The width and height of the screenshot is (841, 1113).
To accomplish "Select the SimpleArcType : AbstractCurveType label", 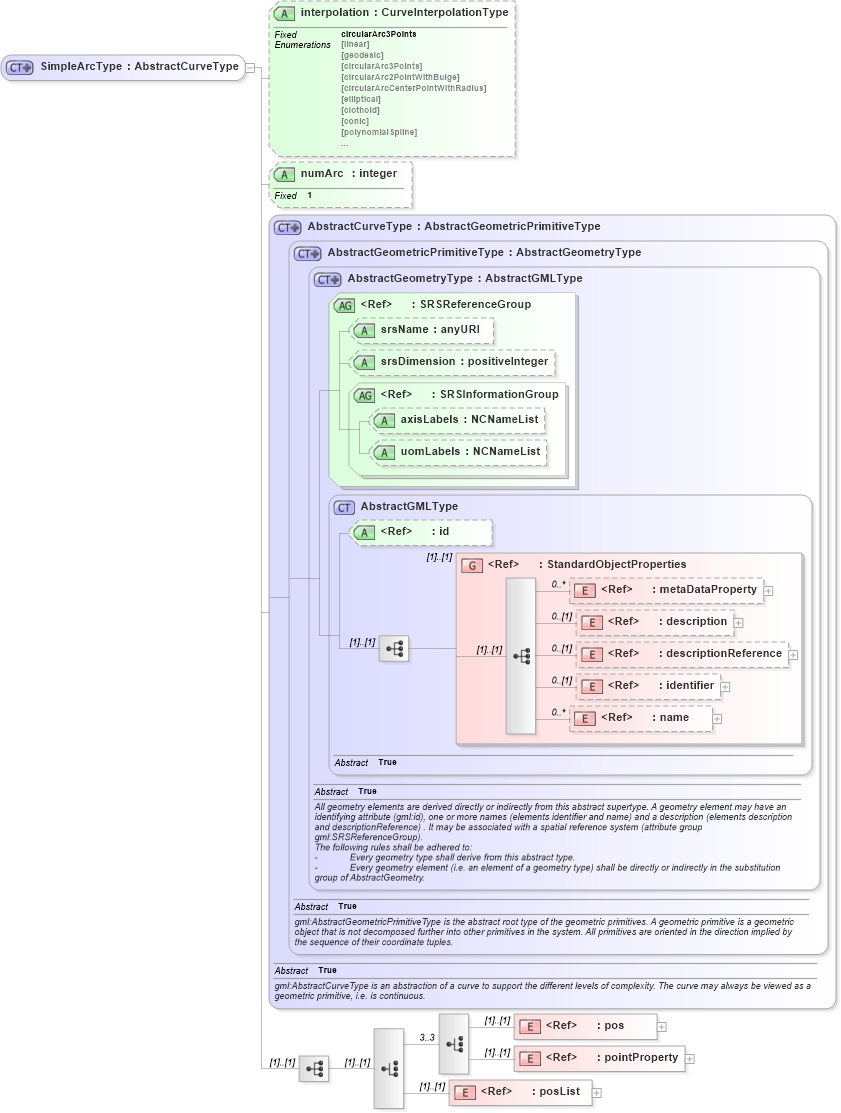I will (140, 67).
